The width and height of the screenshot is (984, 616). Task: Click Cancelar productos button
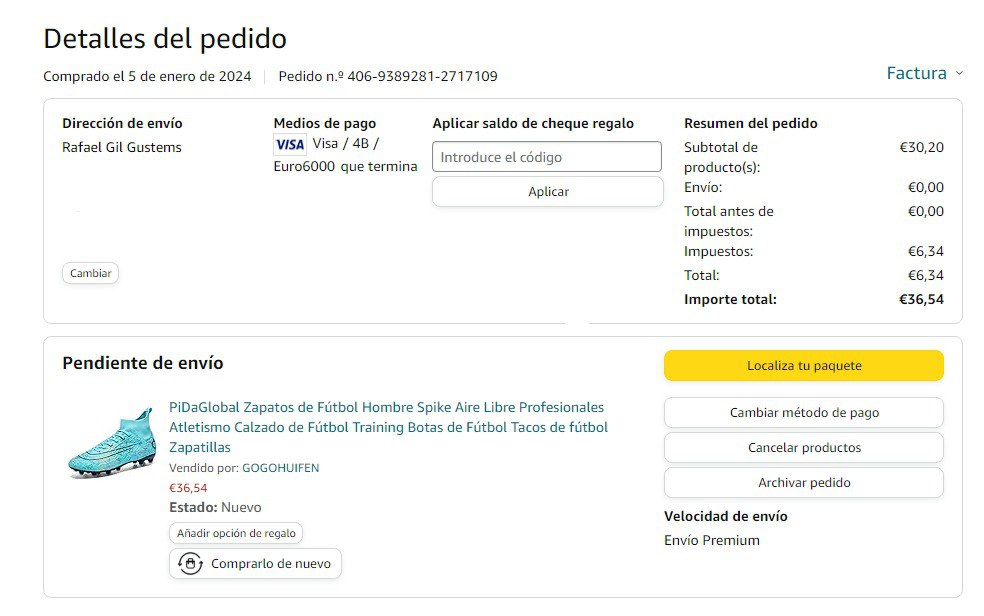(x=803, y=448)
